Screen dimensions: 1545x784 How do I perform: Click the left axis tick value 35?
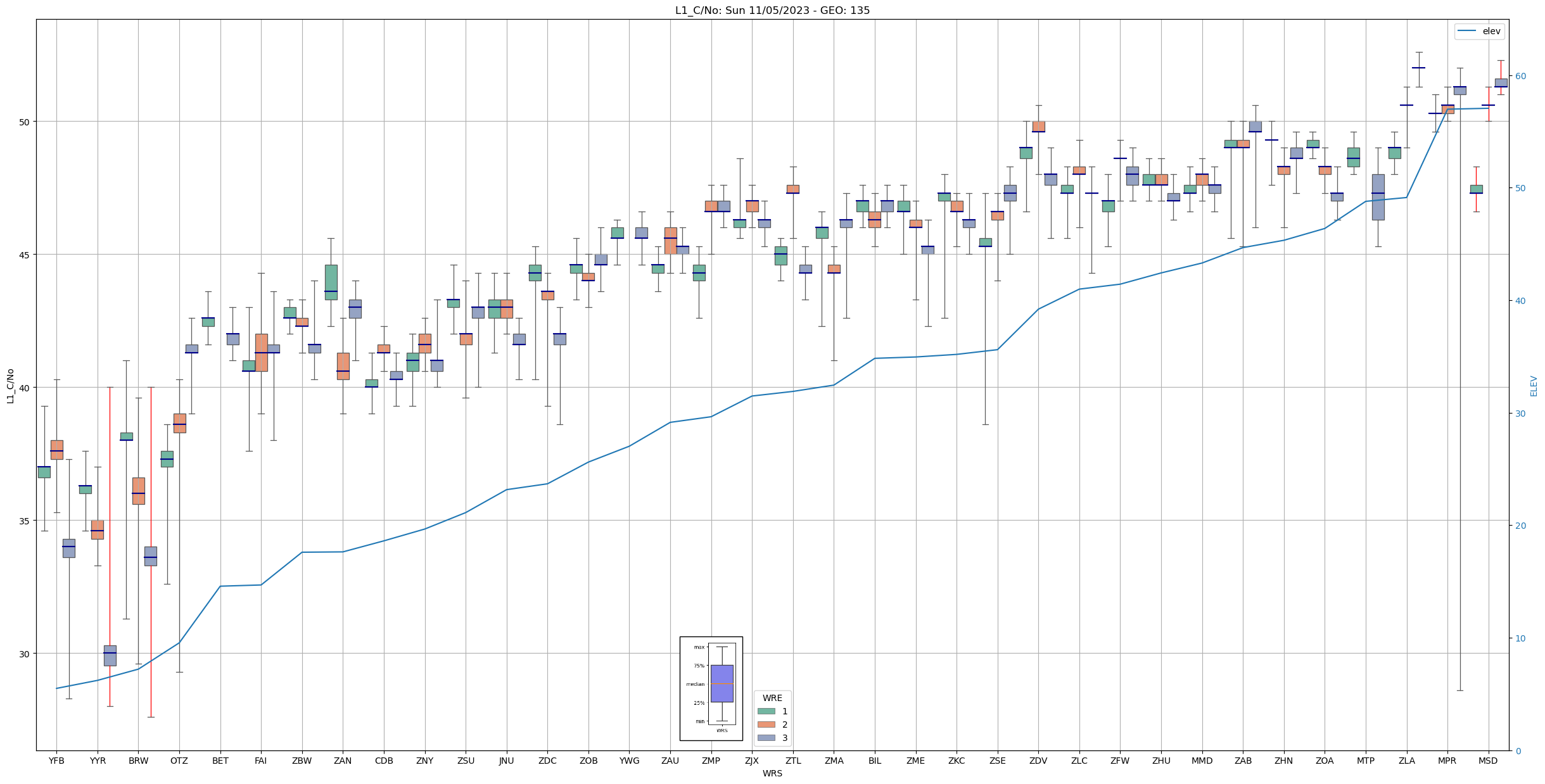[26, 521]
